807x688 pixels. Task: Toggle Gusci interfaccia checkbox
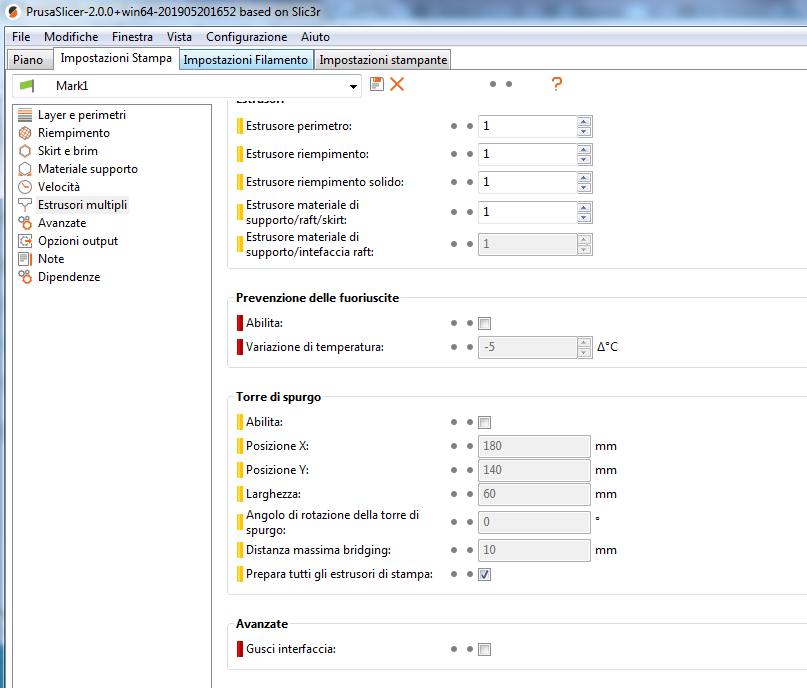(485, 649)
